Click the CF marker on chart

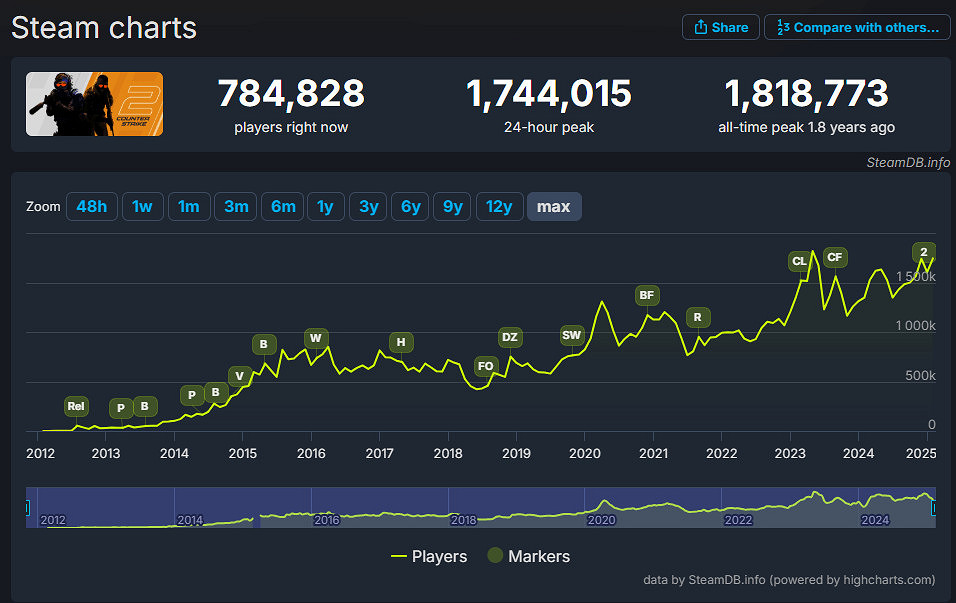coord(835,257)
